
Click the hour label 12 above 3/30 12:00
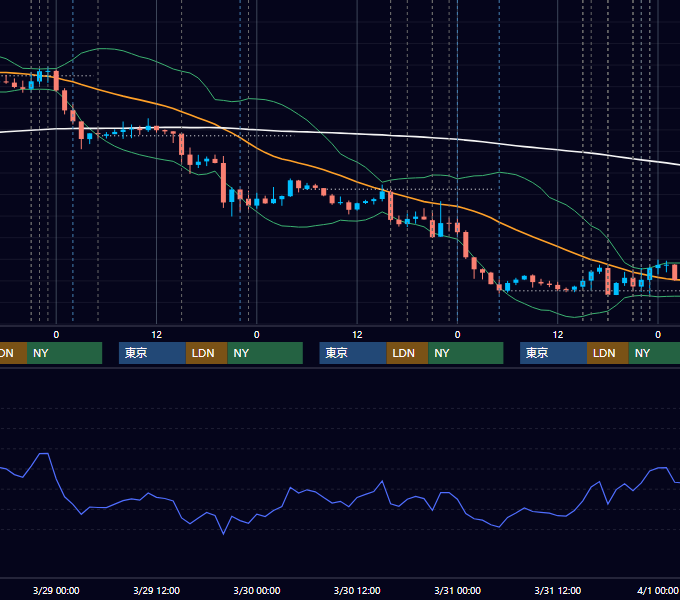pyautogui.click(x=357, y=335)
